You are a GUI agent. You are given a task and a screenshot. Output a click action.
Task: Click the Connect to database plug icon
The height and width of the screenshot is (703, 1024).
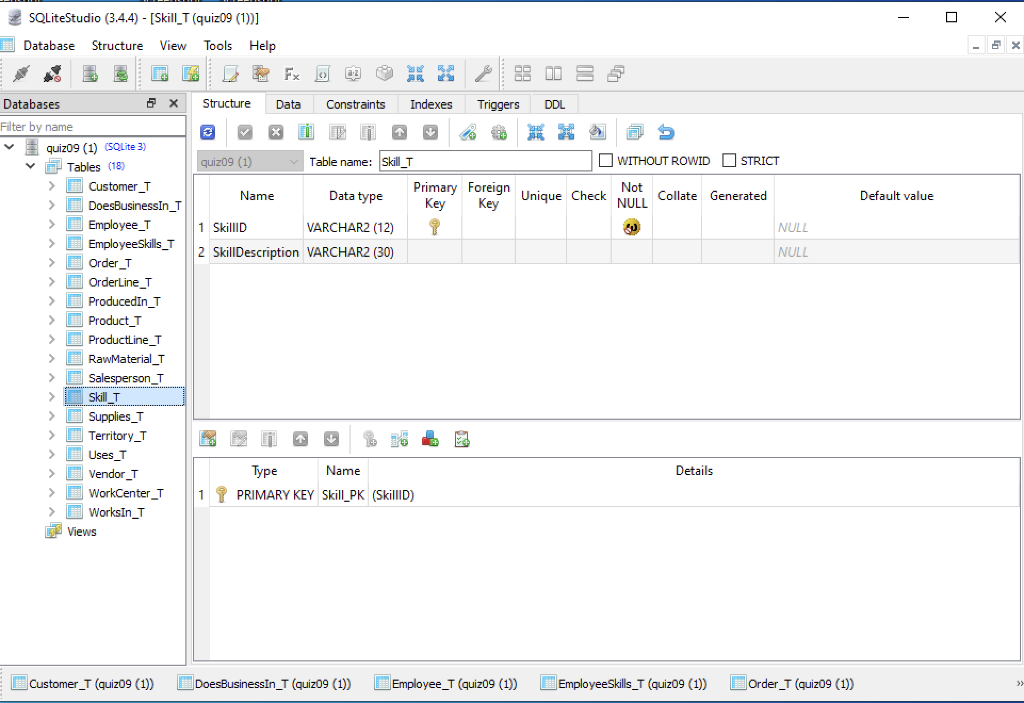point(21,74)
